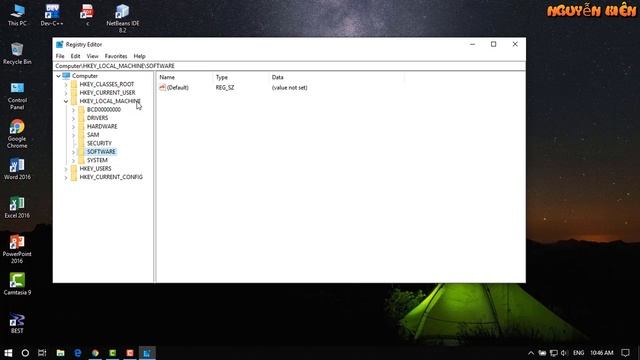Expand the SYSTEM key arrow

(73, 160)
